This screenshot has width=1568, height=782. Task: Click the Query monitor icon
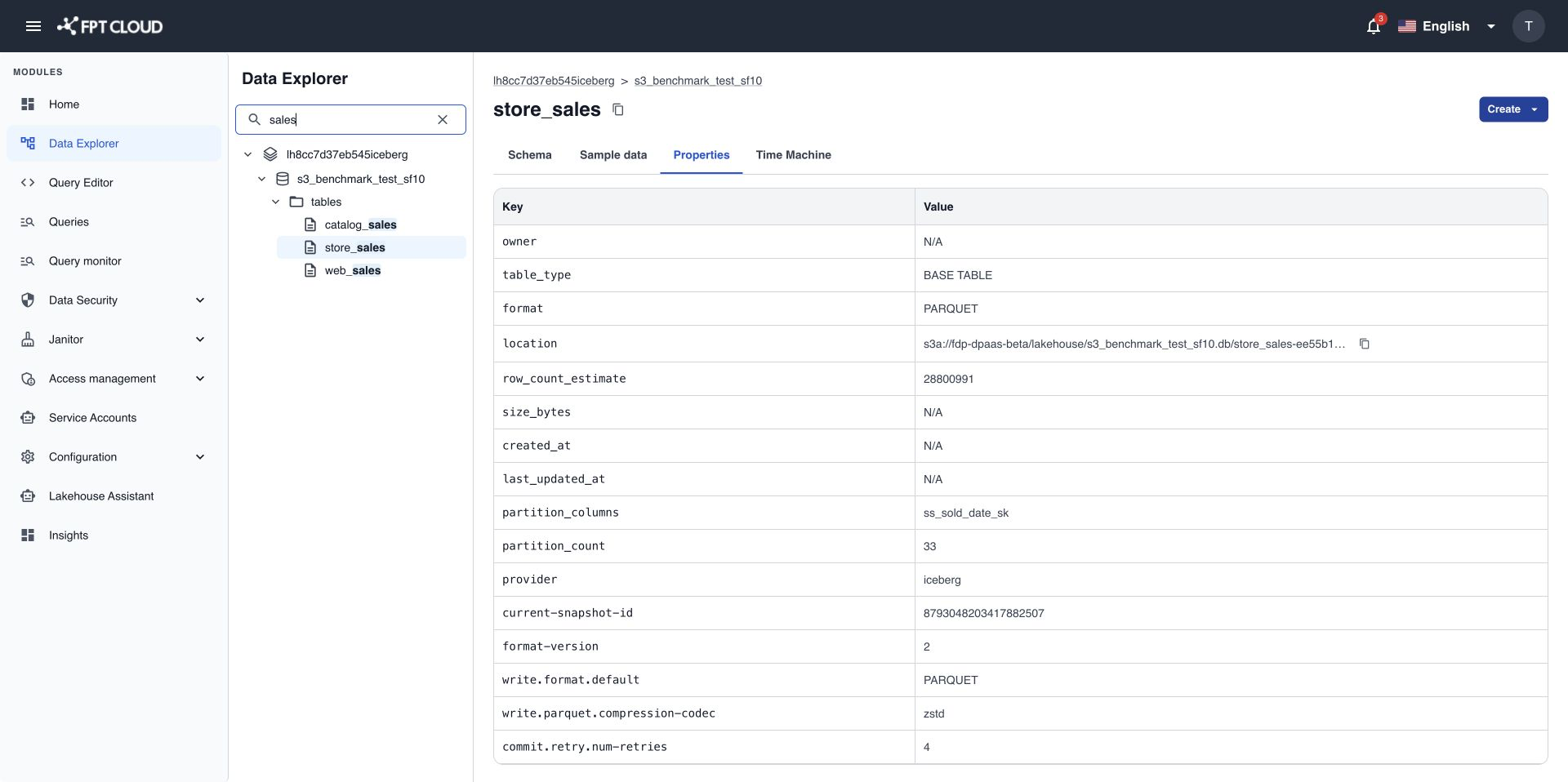point(28,261)
